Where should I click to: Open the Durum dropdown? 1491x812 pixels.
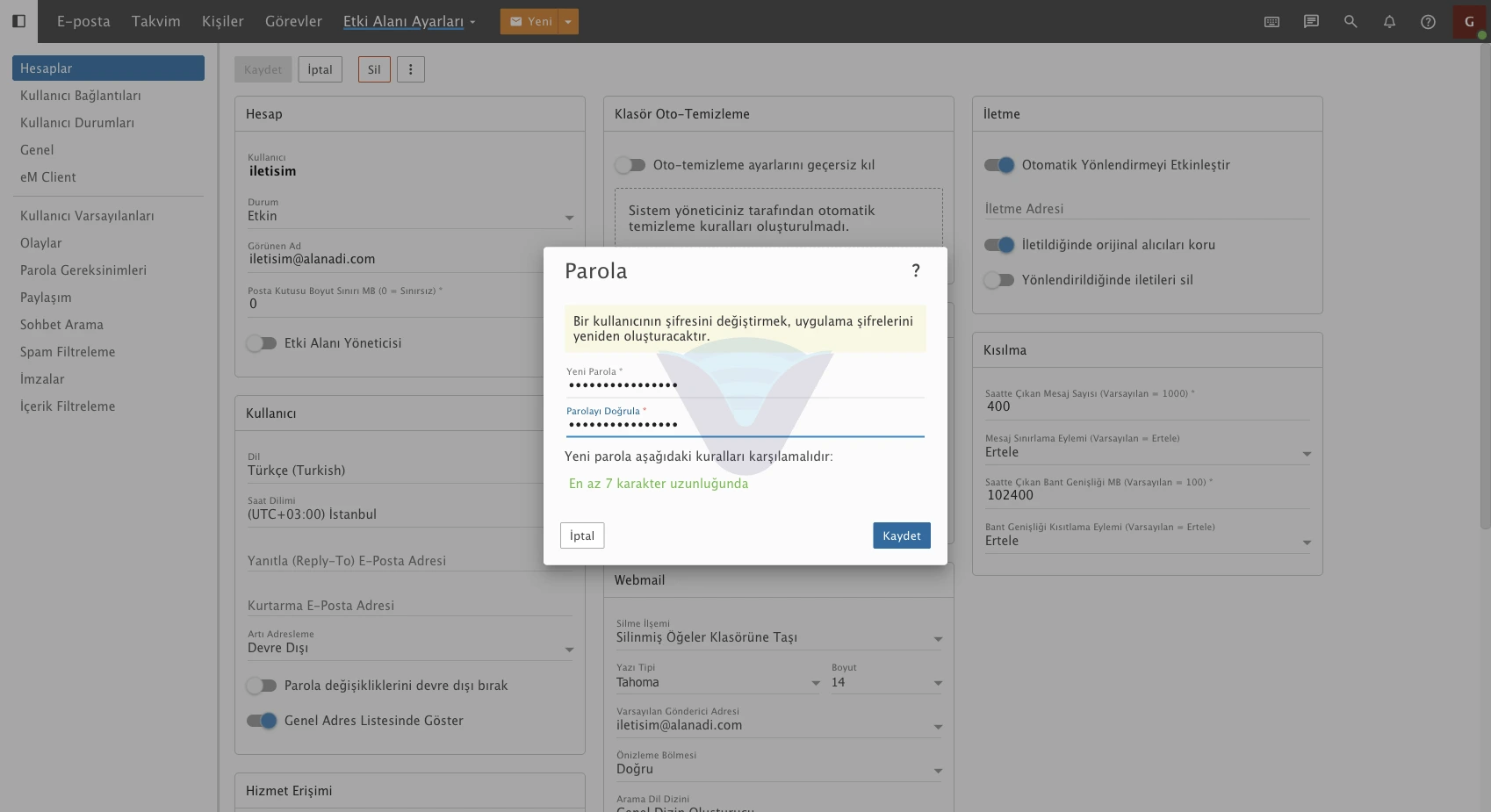click(410, 216)
